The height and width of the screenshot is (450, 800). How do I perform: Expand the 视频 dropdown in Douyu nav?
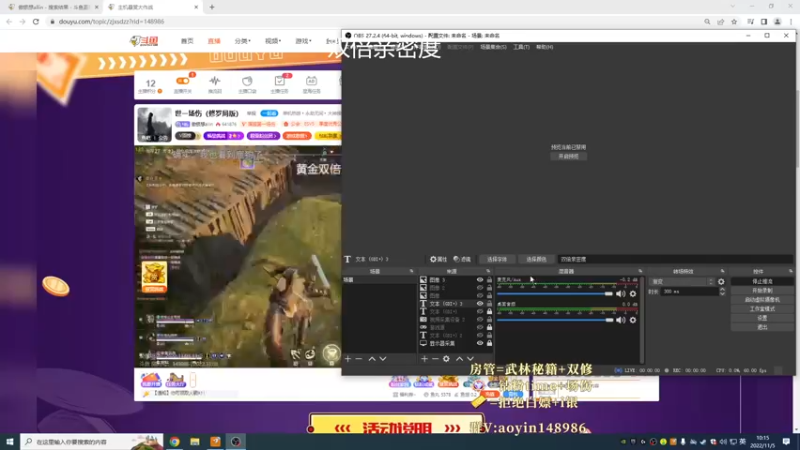(x=272, y=41)
